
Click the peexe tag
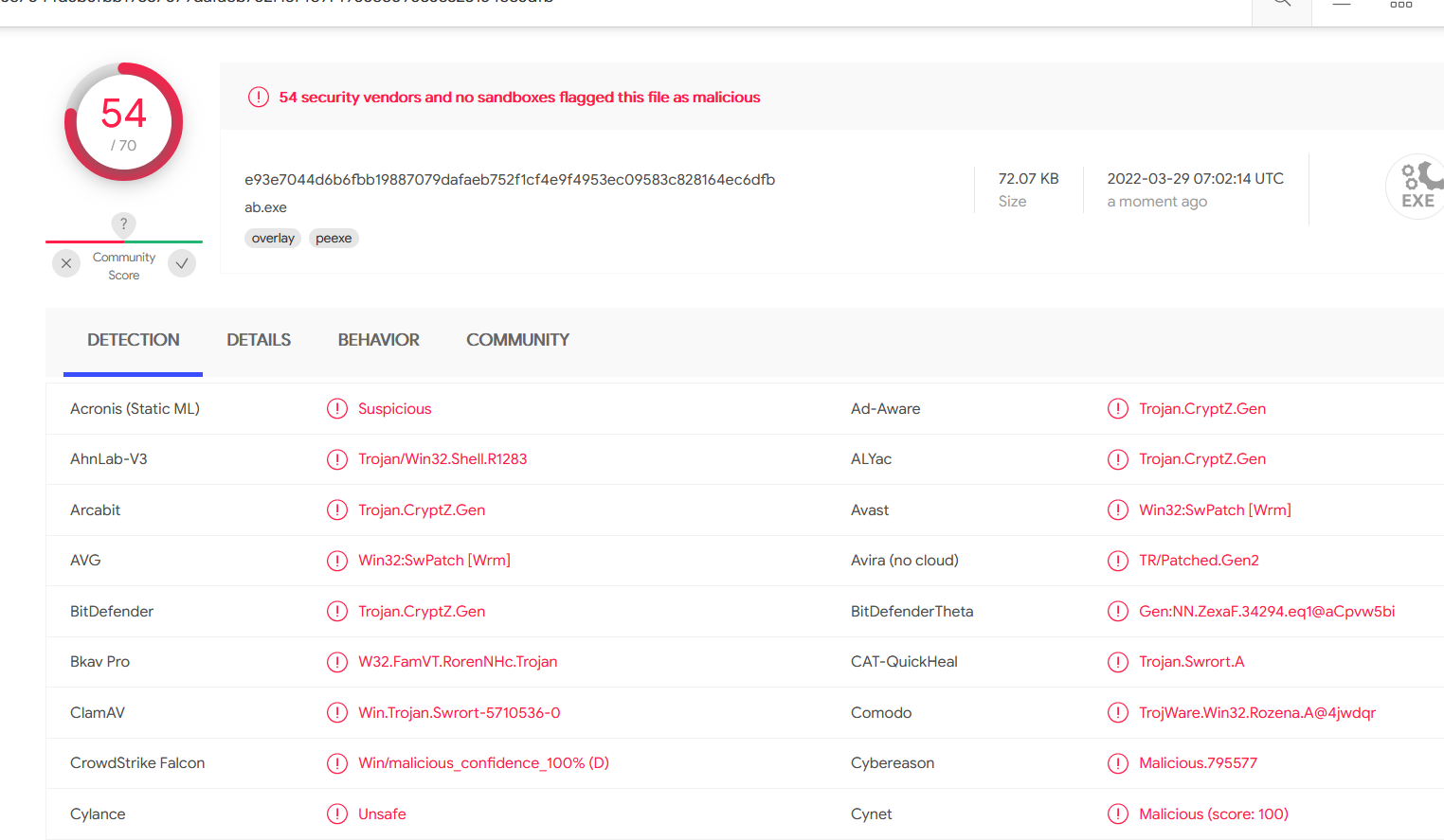coord(334,238)
